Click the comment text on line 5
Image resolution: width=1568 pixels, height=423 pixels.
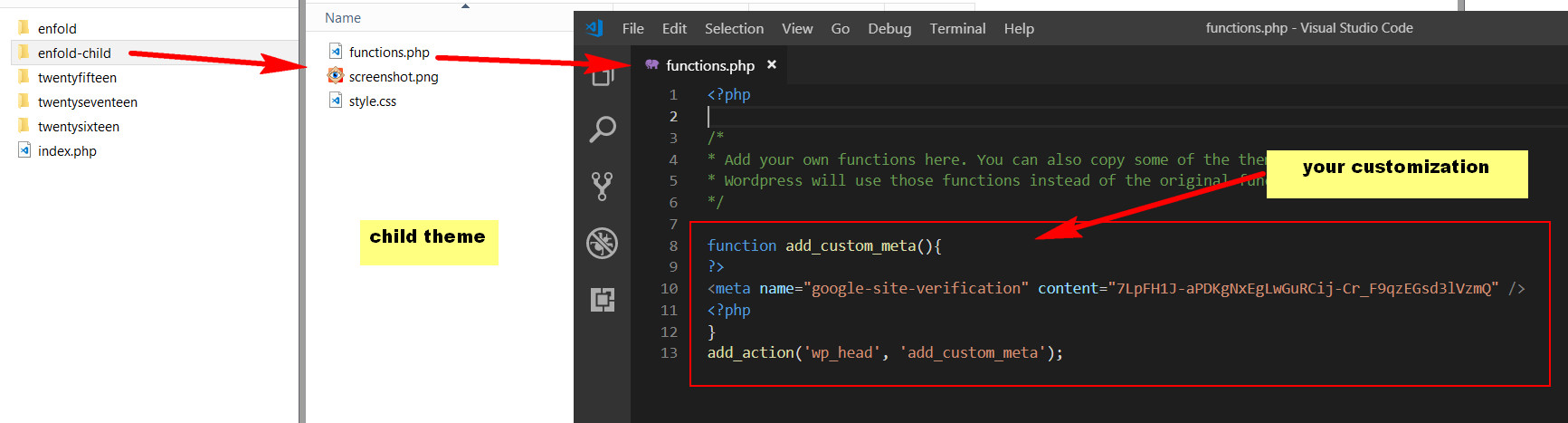click(x=986, y=180)
